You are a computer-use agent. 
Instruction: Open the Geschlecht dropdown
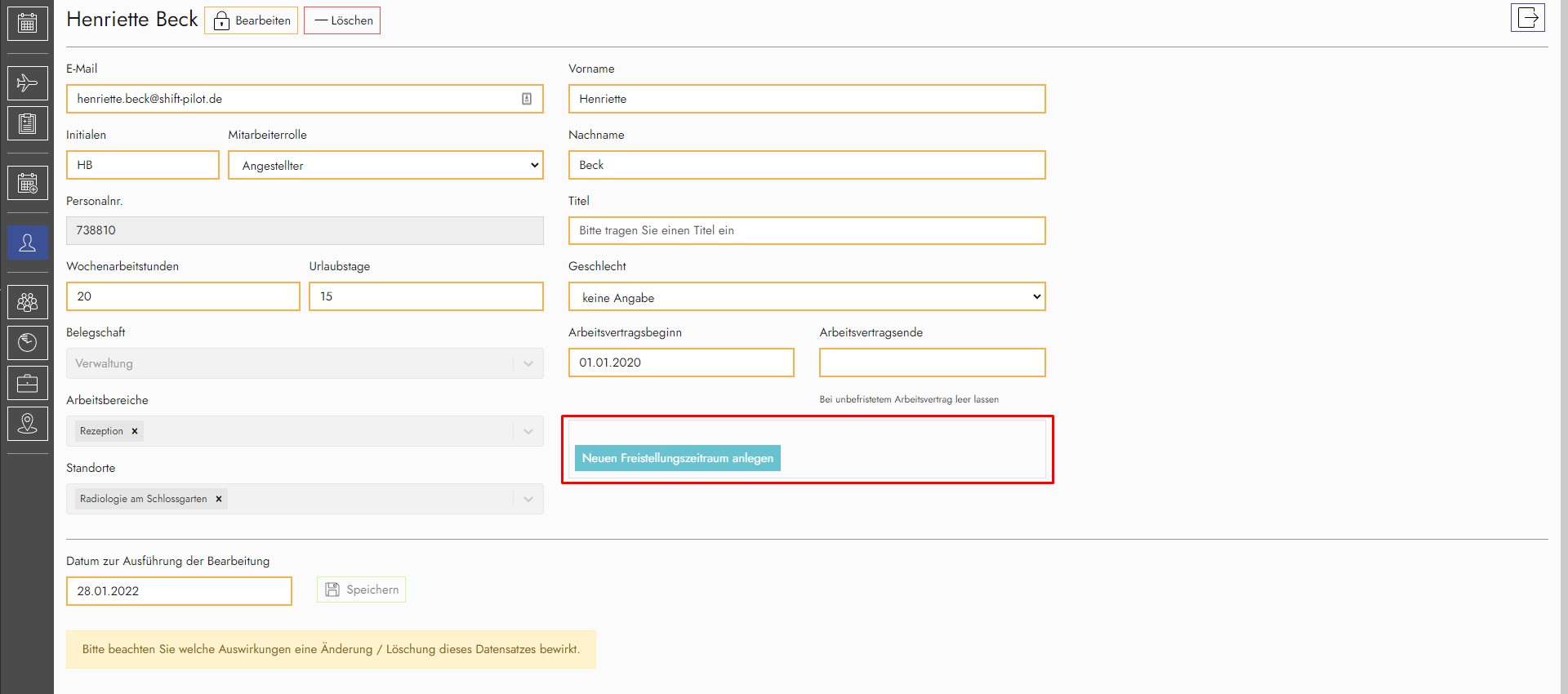[806, 297]
